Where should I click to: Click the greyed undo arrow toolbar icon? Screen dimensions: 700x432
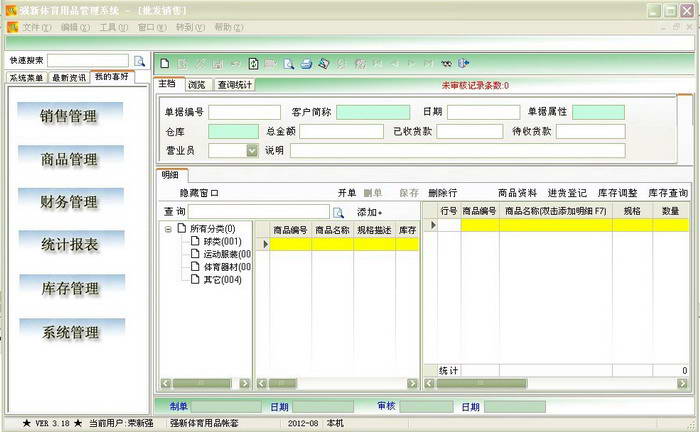[235, 64]
